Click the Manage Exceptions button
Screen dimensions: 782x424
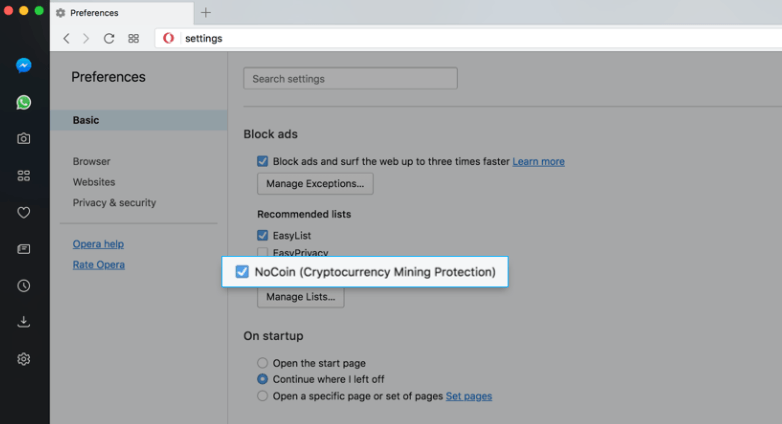pyautogui.click(x=315, y=184)
